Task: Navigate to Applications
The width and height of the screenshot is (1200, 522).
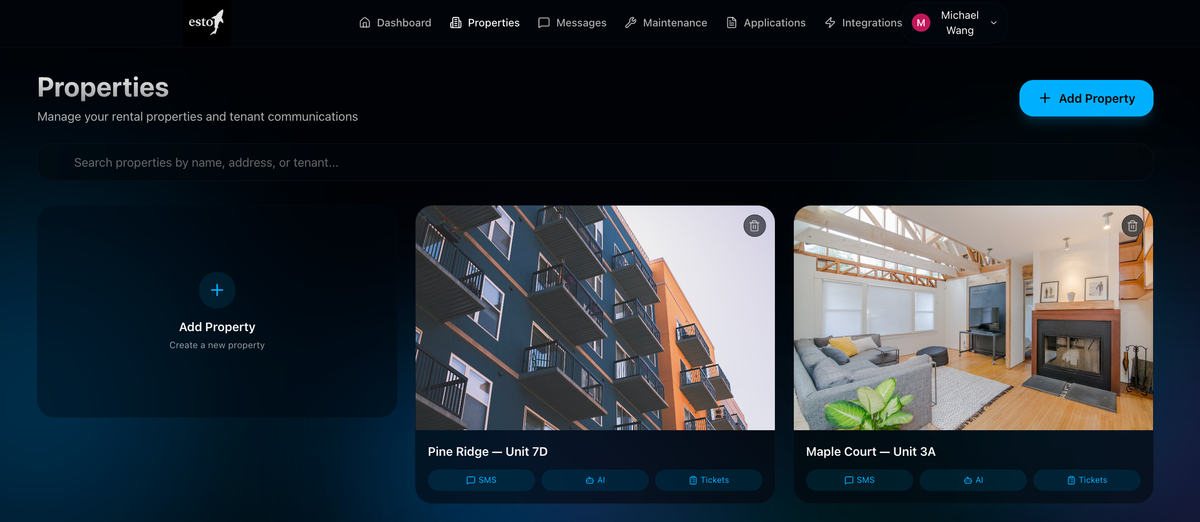Action: click(766, 22)
